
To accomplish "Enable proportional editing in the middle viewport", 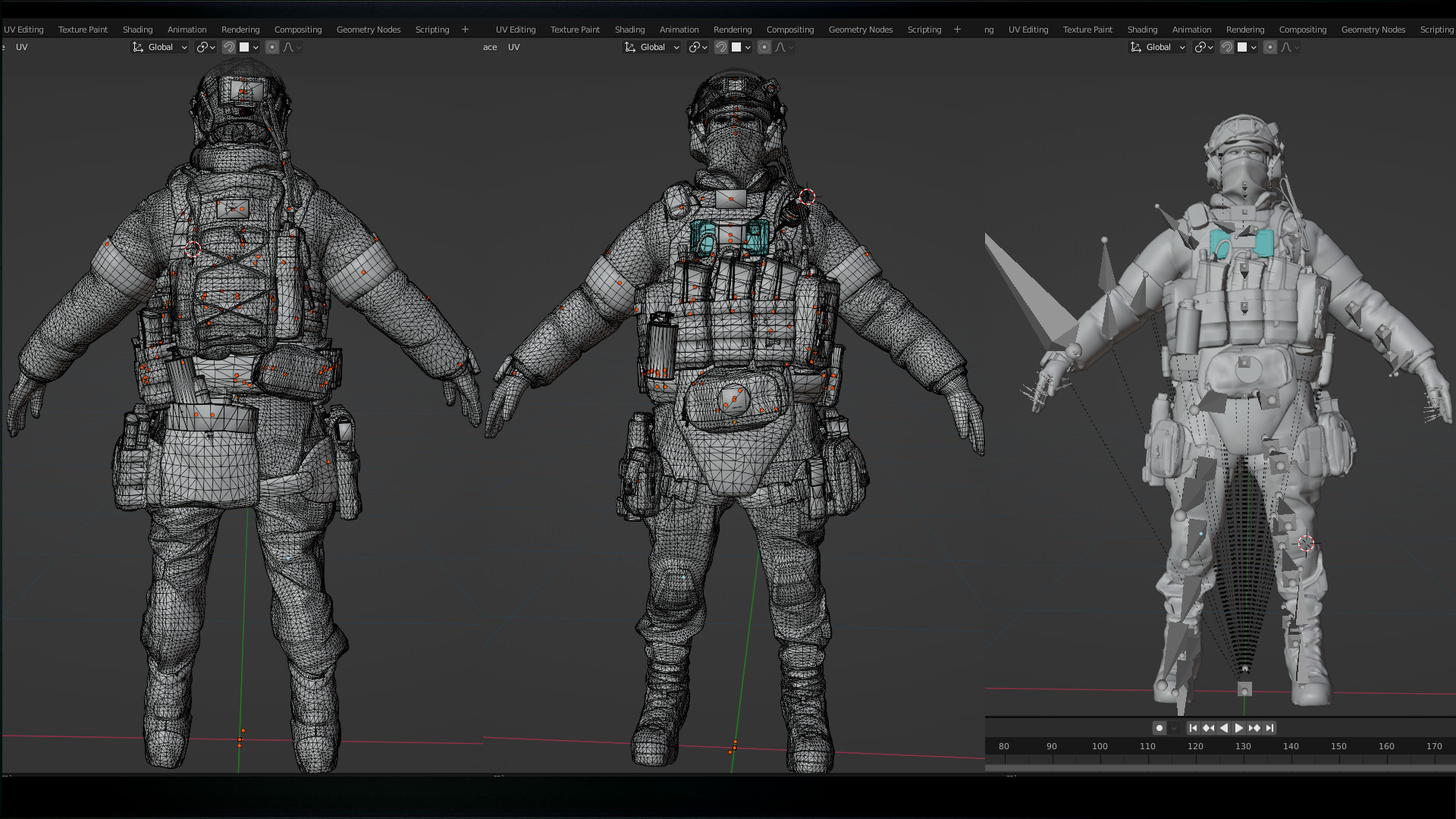I will (x=764, y=47).
